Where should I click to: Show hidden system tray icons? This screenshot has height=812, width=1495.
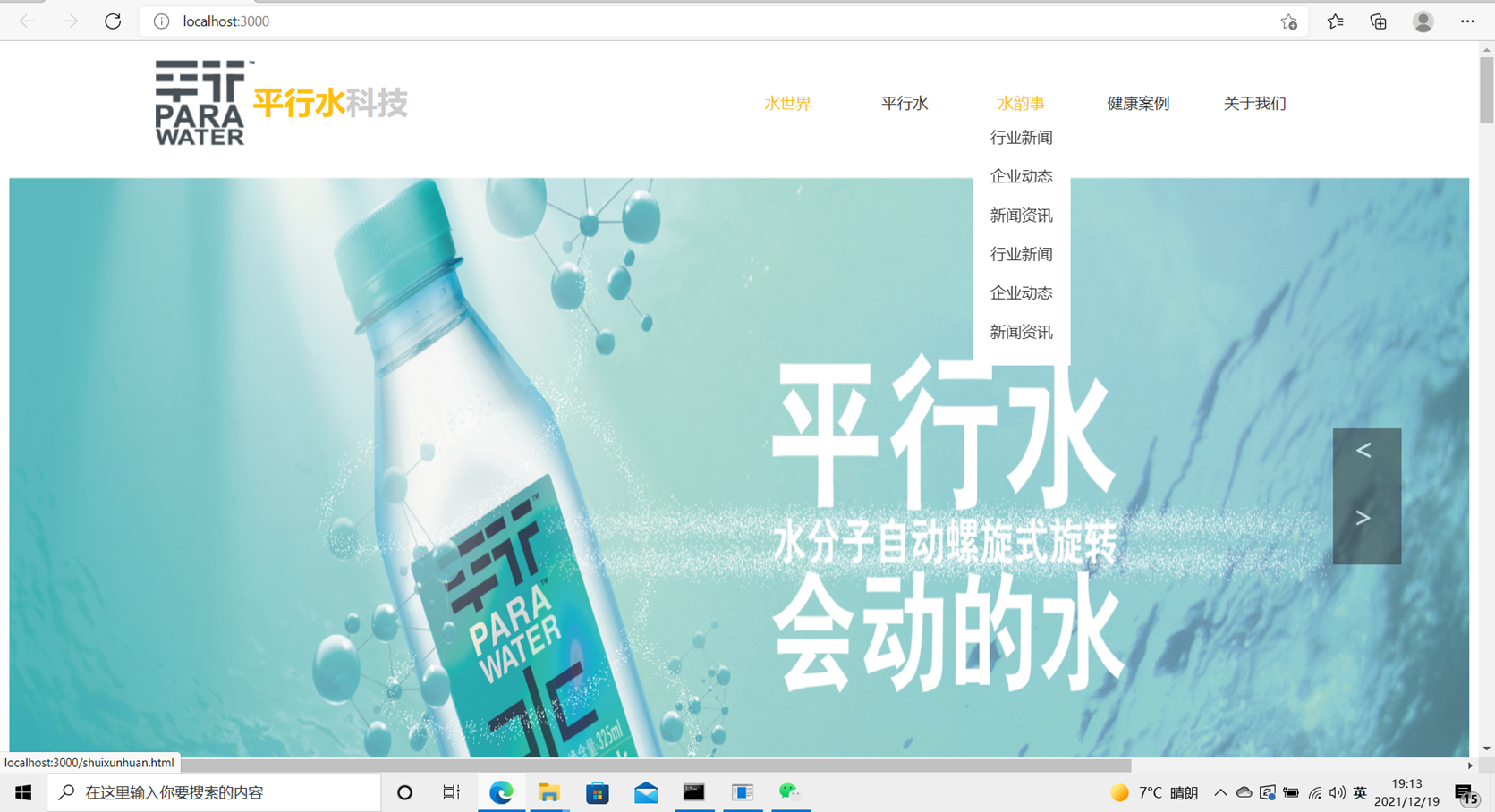(1220, 792)
